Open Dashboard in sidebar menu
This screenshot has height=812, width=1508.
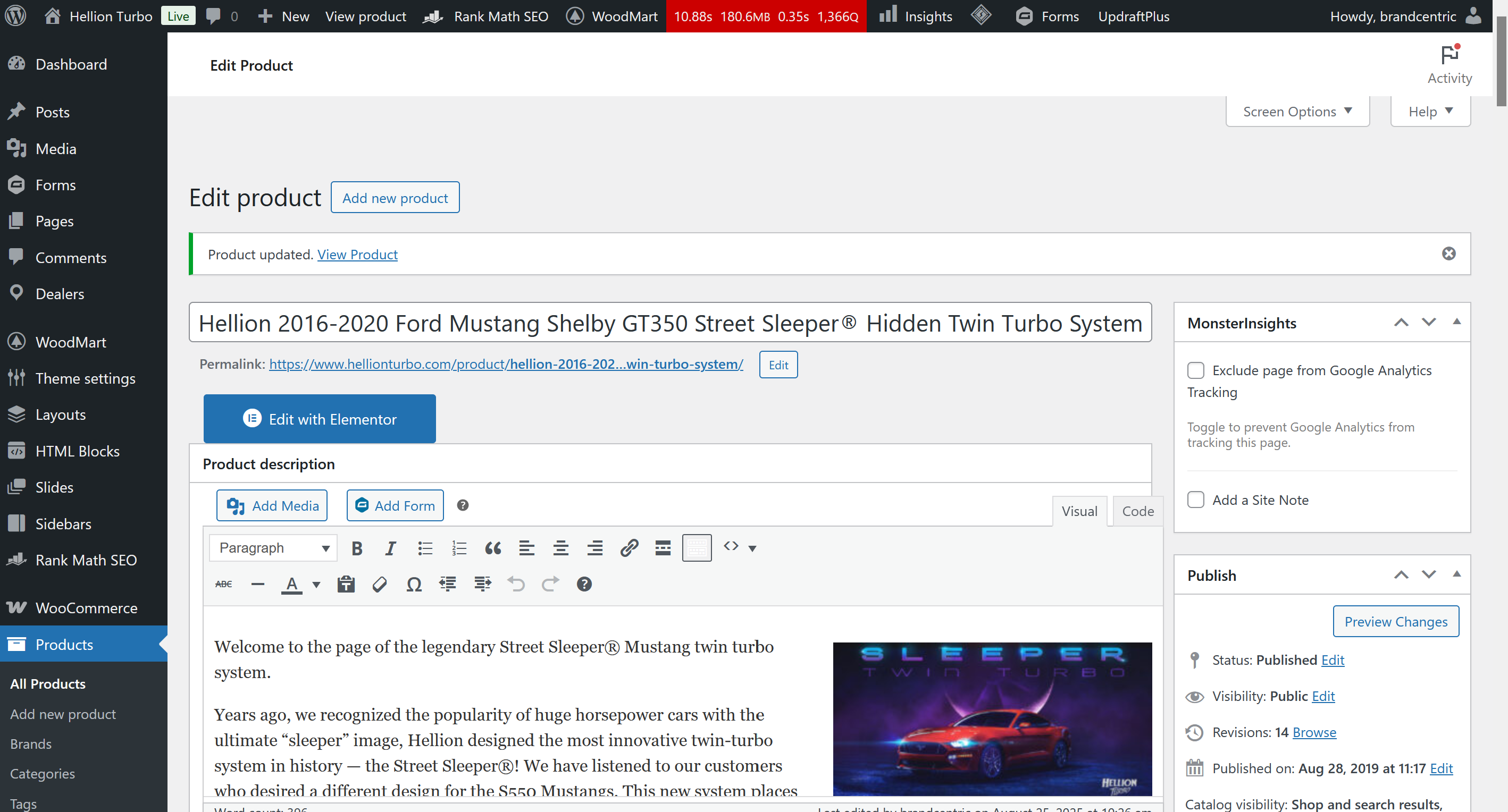(x=83, y=64)
